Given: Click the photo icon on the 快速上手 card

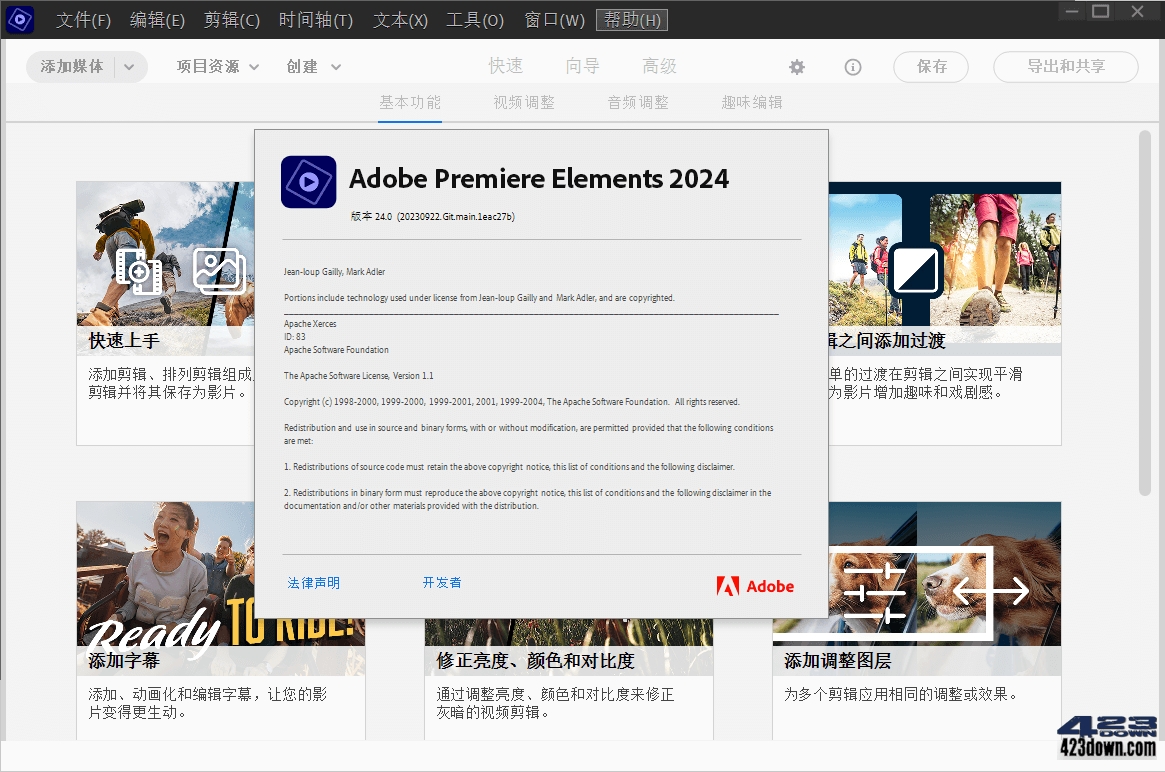Looking at the screenshot, I should coord(219,271).
